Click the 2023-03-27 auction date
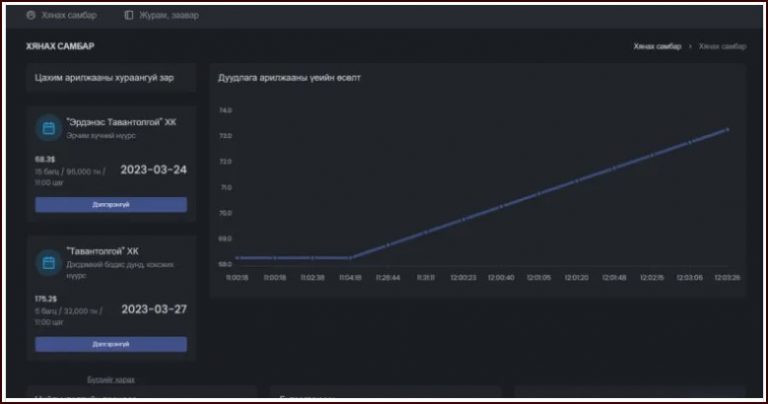Image resolution: width=768 pixels, height=404 pixels. point(153,309)
